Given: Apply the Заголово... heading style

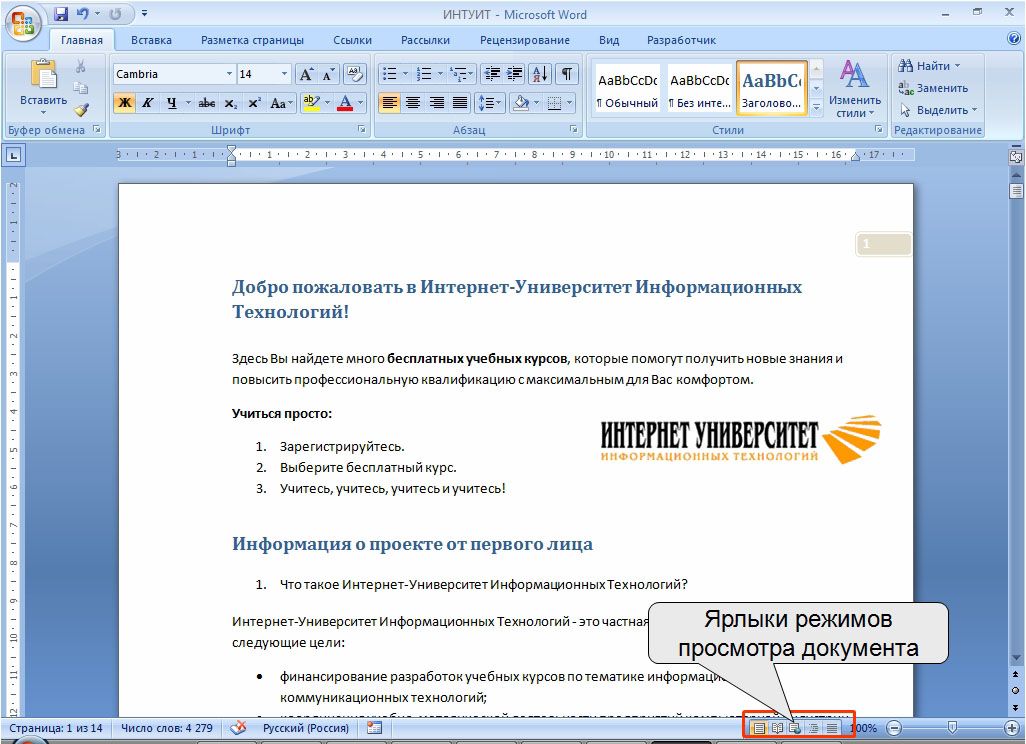Looking at the screenshot, I should (771, 88).
